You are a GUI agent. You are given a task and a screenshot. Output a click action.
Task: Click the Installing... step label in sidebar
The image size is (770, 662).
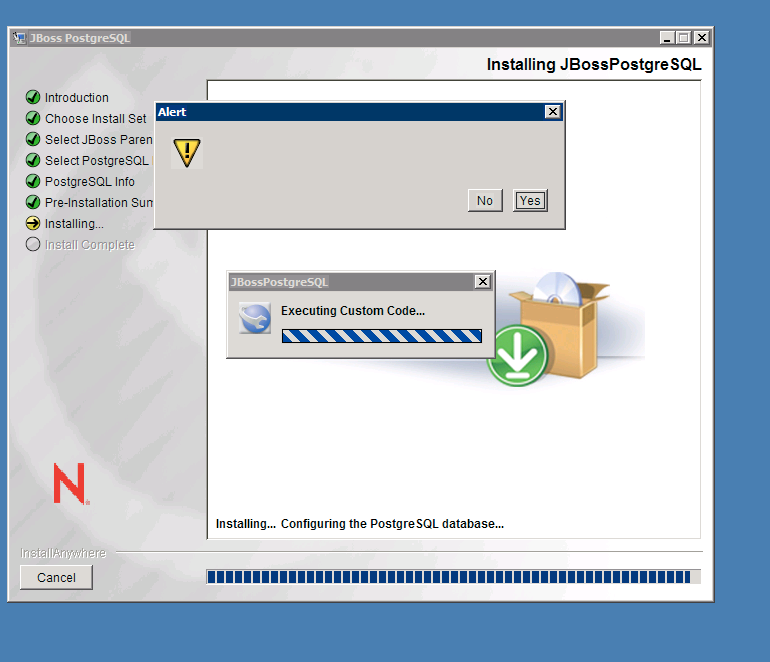click(74, 224)
